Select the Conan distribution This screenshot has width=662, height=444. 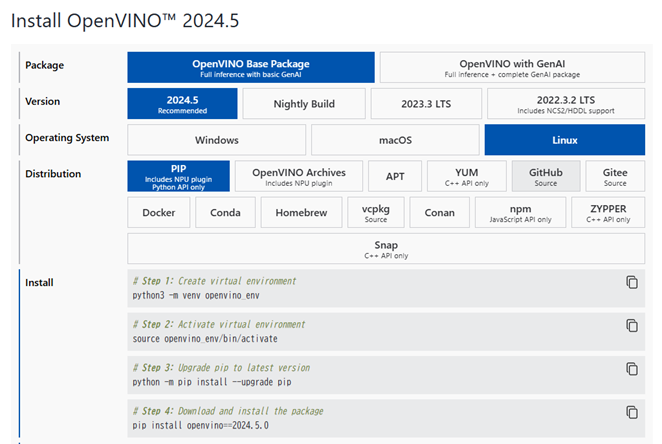point(440,213)
